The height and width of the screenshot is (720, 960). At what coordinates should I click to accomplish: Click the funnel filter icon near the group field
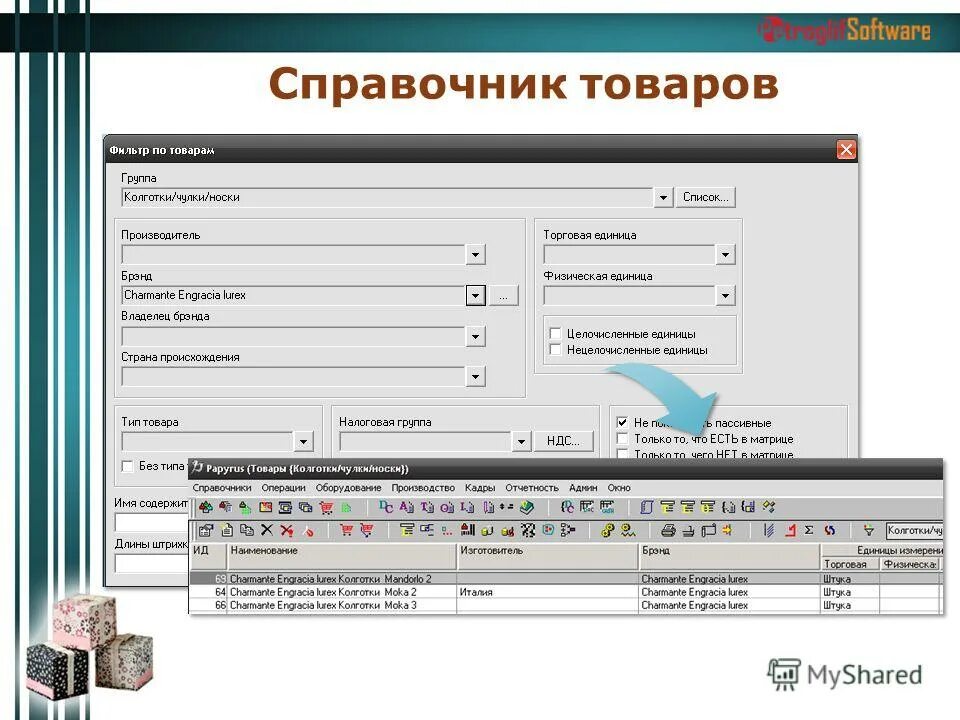(870, 530)
